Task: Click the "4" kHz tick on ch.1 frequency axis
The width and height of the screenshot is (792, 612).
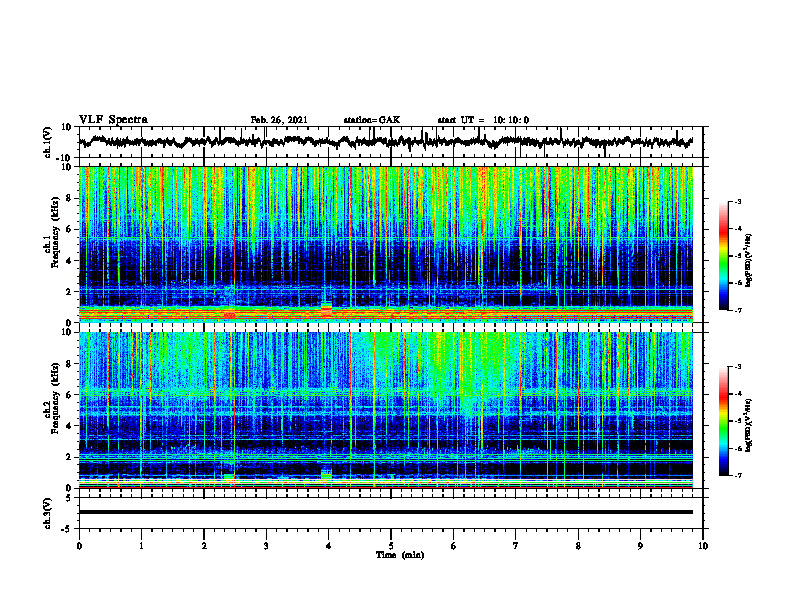Action: click(x=69, y=261)
